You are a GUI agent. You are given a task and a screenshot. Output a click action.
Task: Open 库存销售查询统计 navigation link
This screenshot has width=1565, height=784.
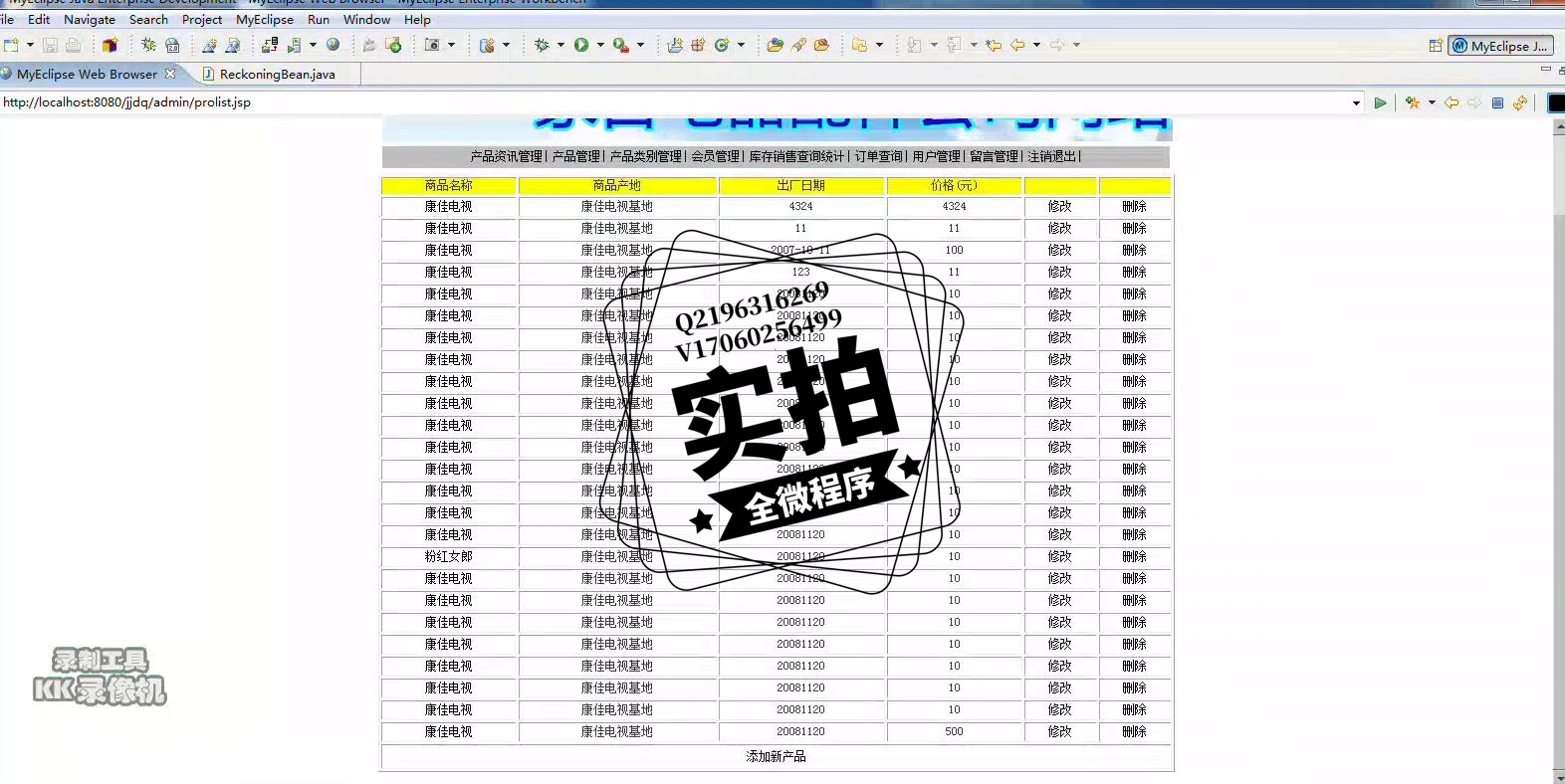[797, 156]
